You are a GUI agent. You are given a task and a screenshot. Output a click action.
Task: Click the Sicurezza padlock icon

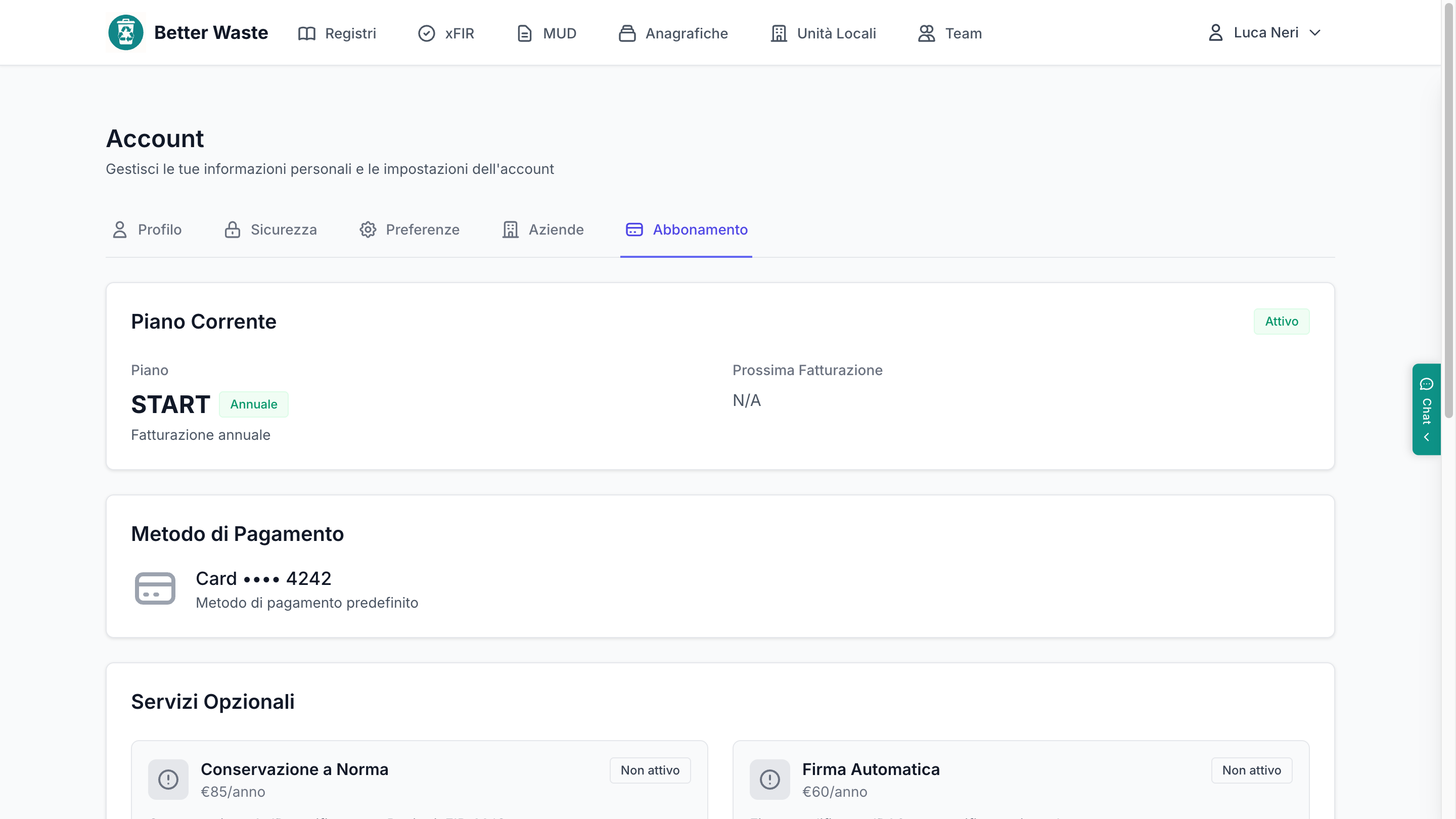pos(233,230)
